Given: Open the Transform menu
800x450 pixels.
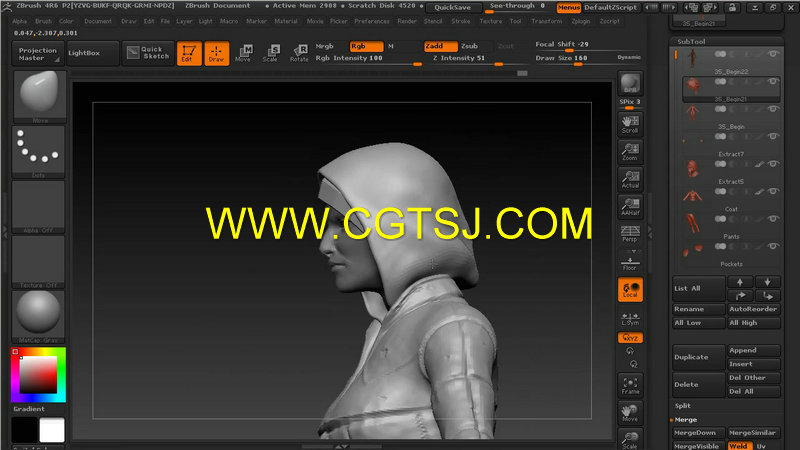Looking at the screenshot, I should pos(546,21).
